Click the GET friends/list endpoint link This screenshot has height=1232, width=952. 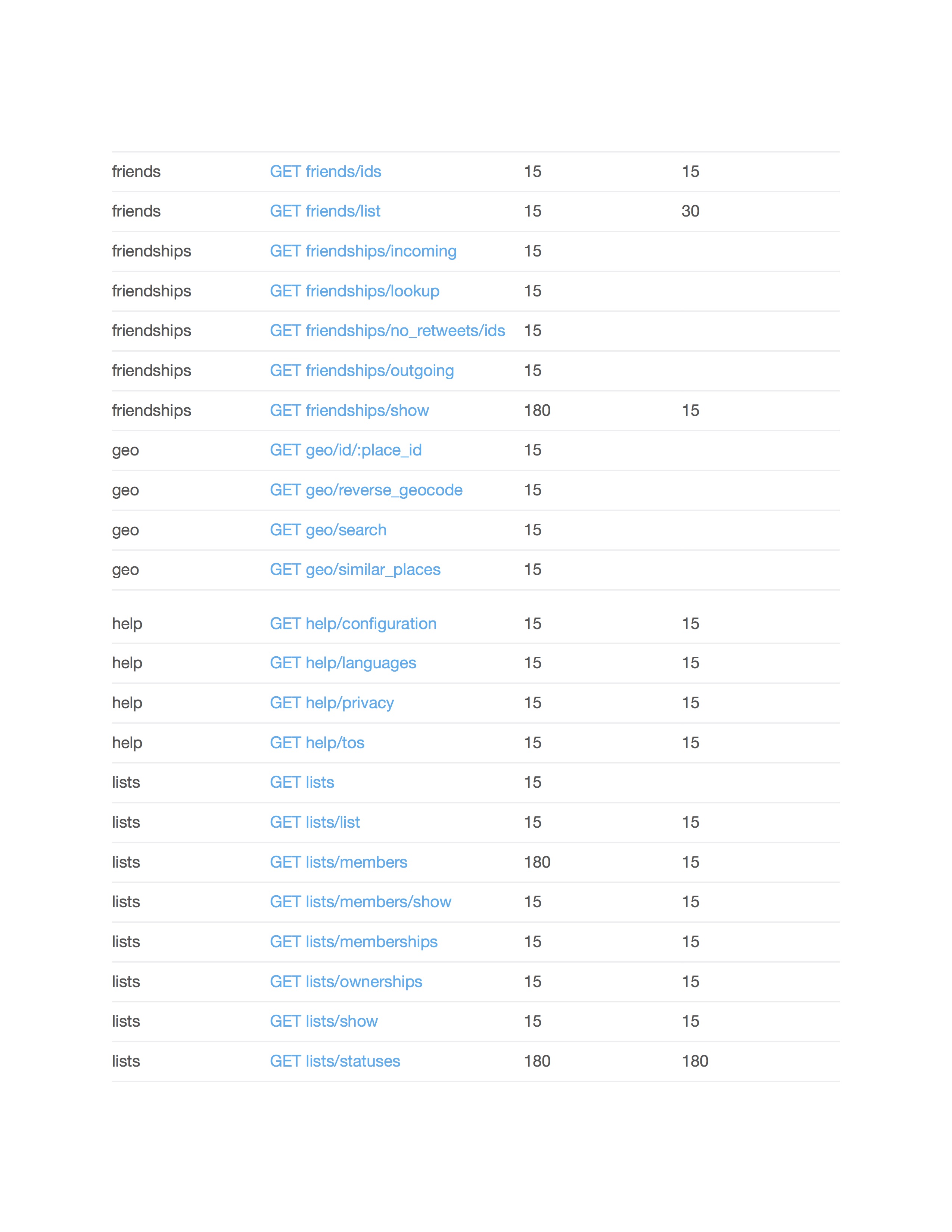[325, 211]
